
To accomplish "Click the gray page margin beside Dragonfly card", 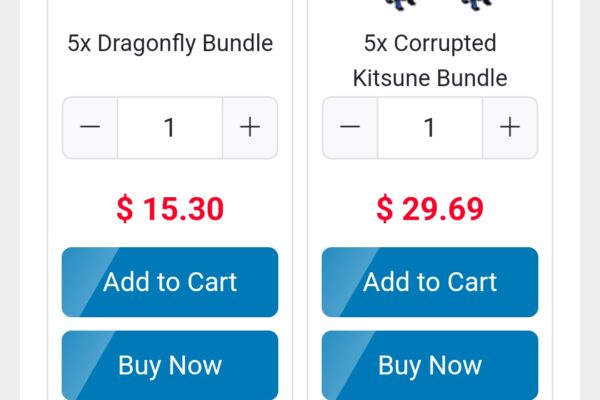I will [x=10, y=200].
